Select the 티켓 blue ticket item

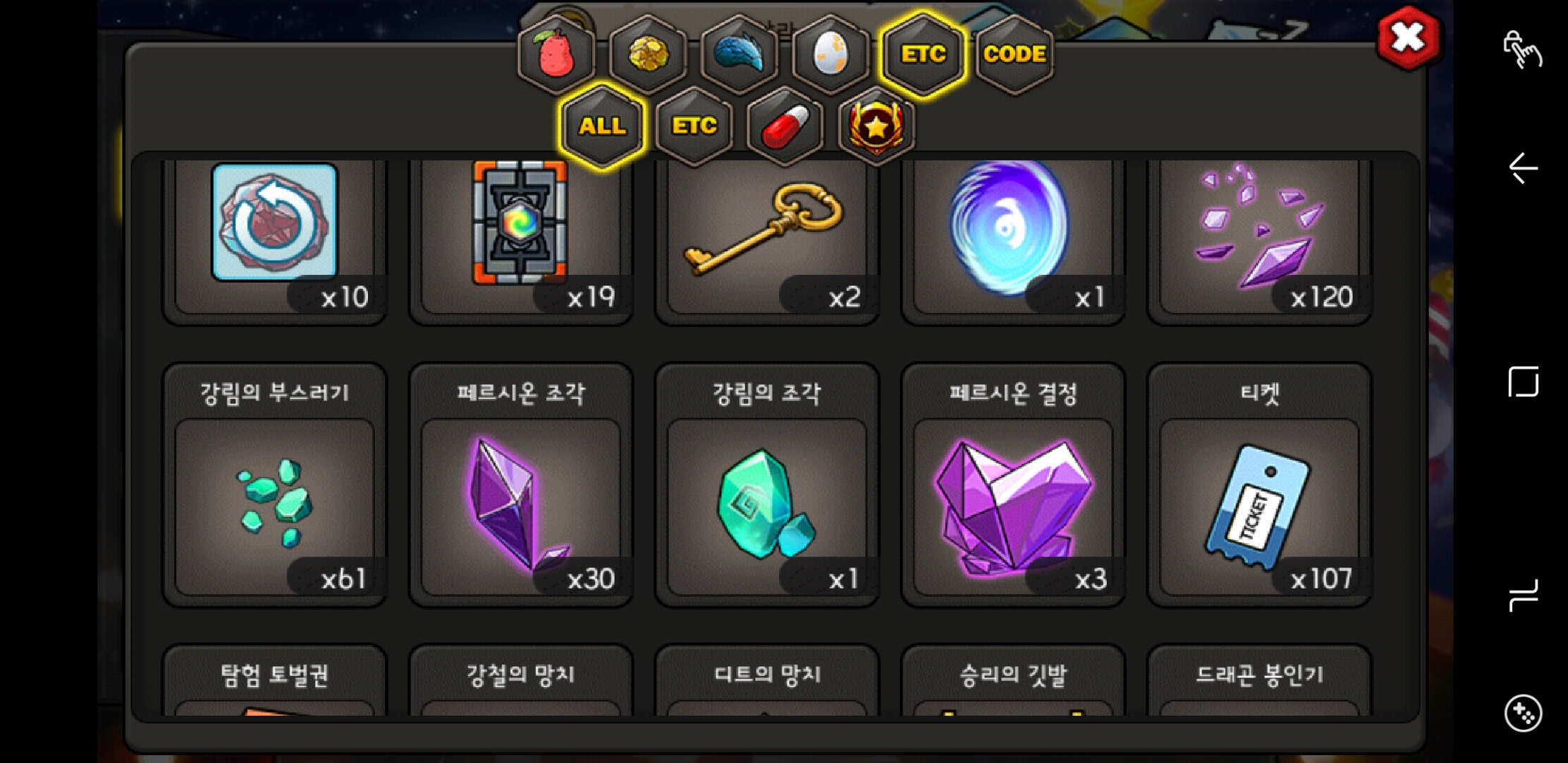(1259, 485)
